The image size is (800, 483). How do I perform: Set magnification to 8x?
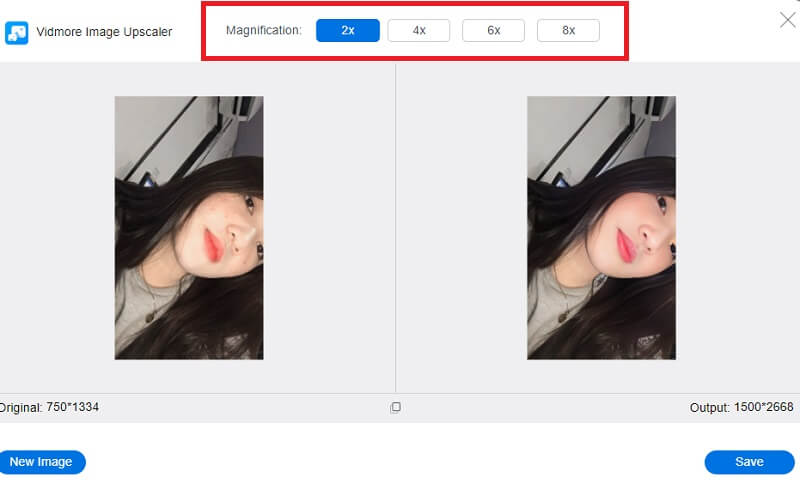point(568,30)
